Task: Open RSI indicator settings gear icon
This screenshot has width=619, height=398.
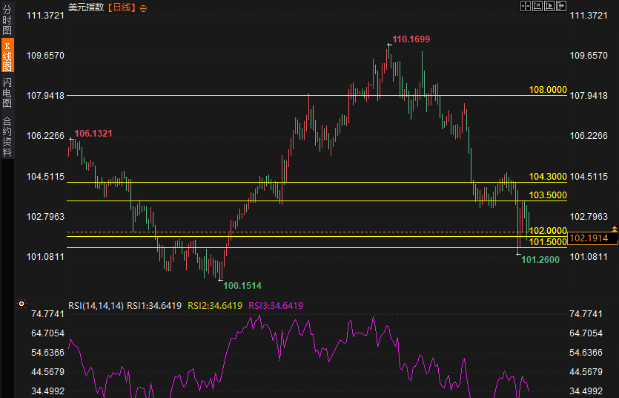Action: click(x=21, y=304)
